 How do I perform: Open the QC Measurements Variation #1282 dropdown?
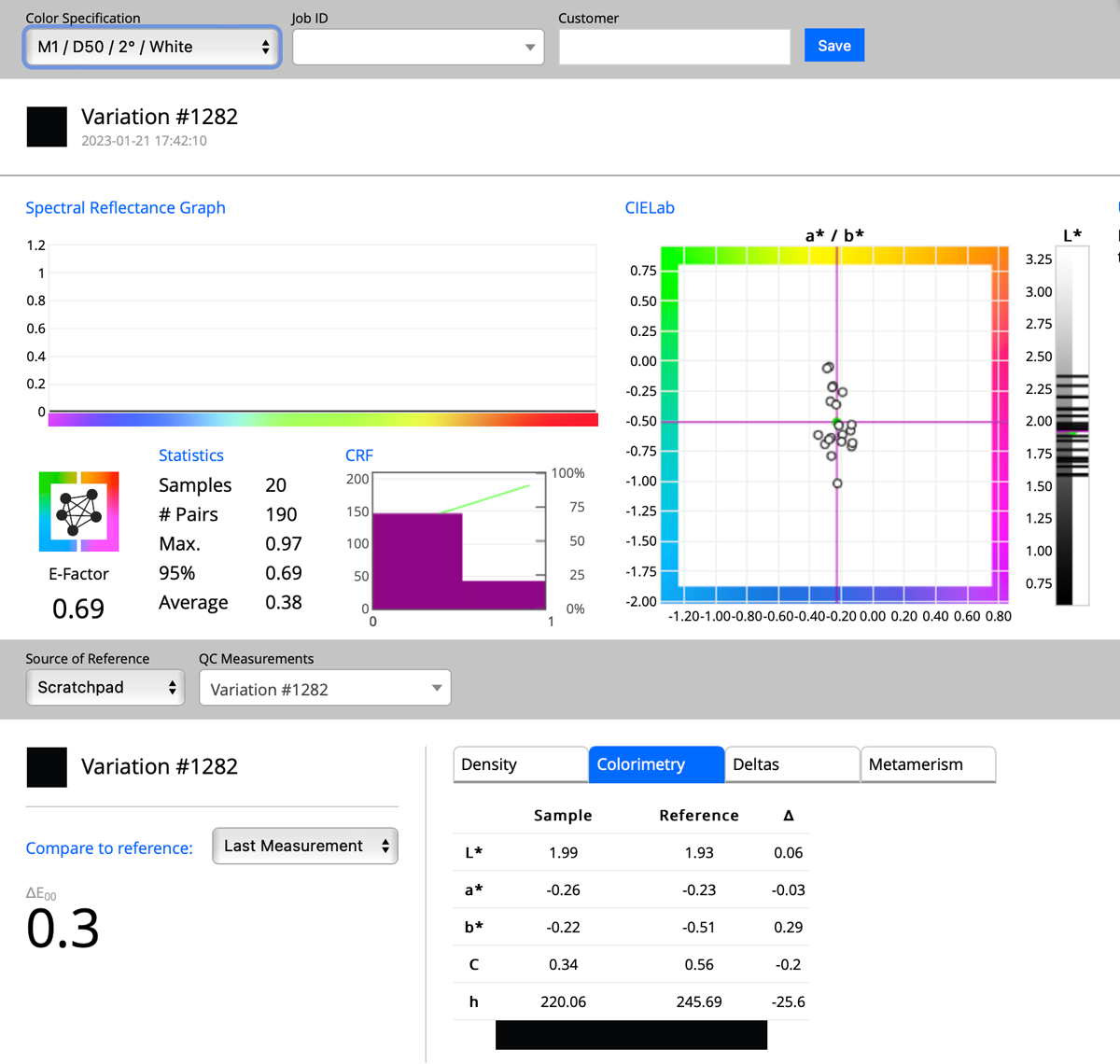(x=325, y=689)
